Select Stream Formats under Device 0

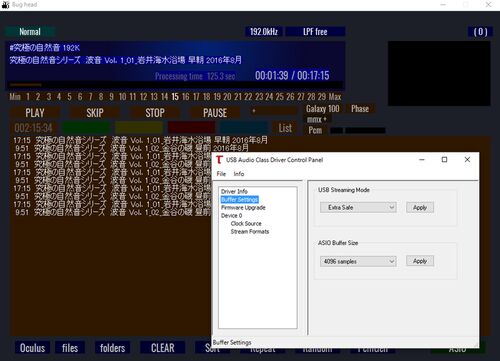click(250, 231)
